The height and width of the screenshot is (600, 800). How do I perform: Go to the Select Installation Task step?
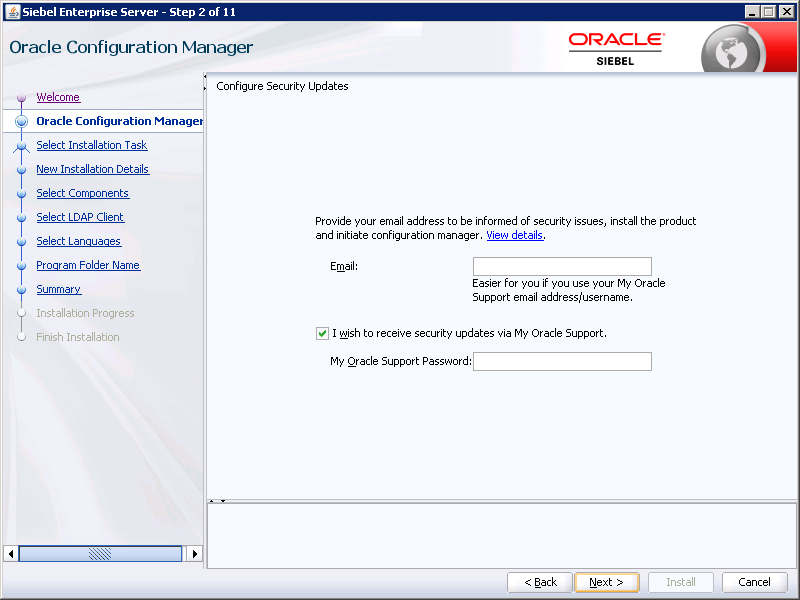click(x=91, y=145)
